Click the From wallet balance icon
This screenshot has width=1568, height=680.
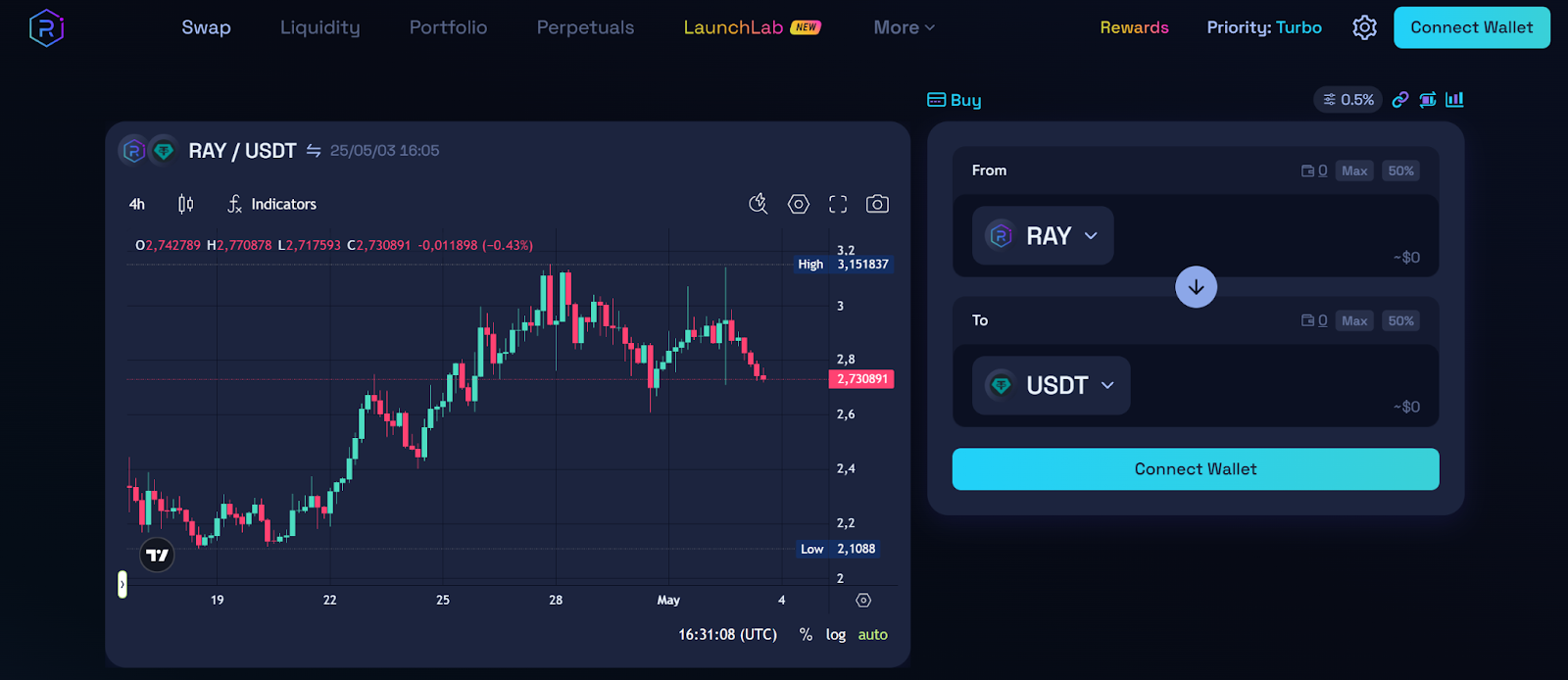pyautogui.click(x=1307, y=170)
